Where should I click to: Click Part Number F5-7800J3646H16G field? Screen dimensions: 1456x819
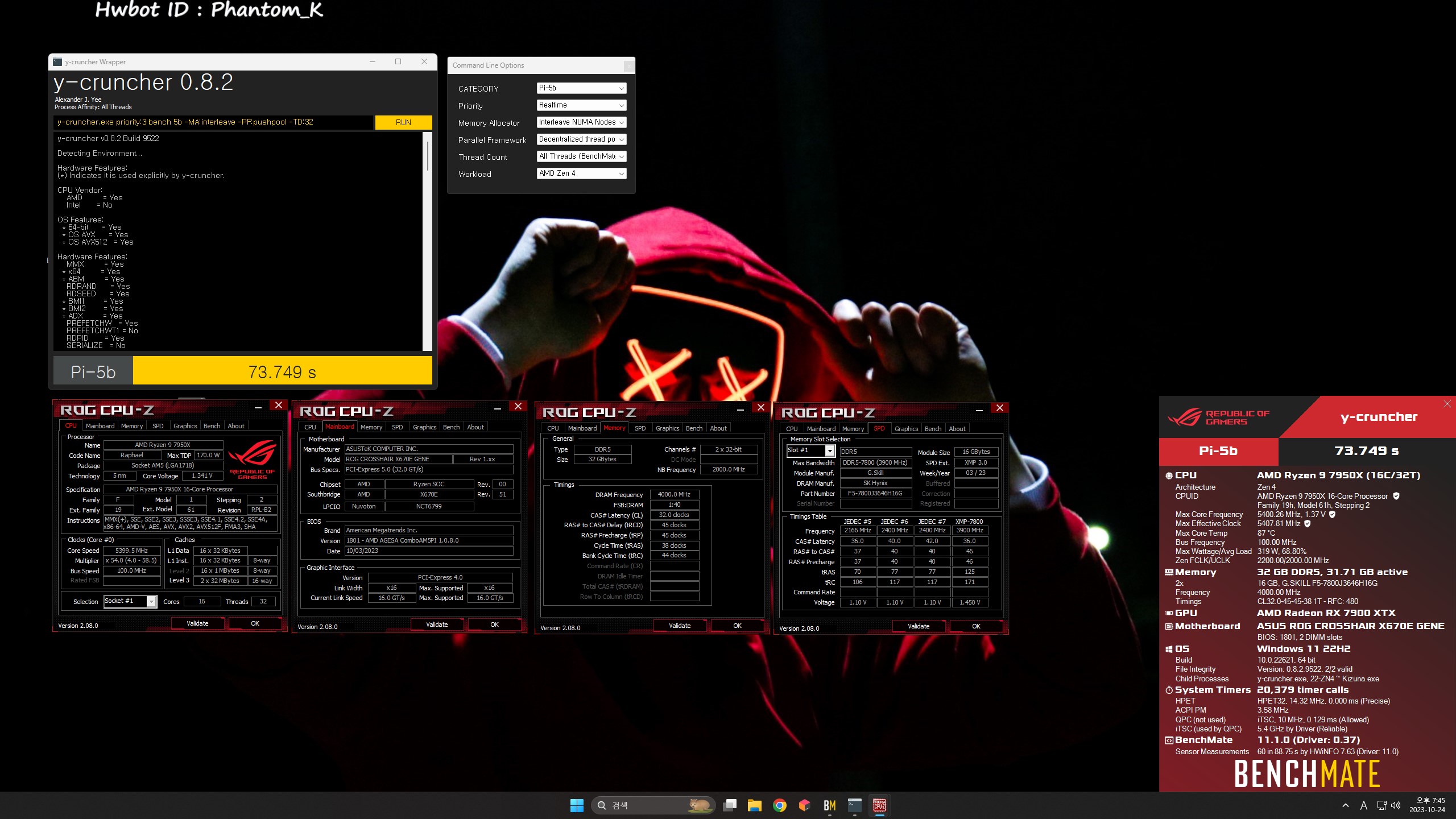[x=875, y=494]
